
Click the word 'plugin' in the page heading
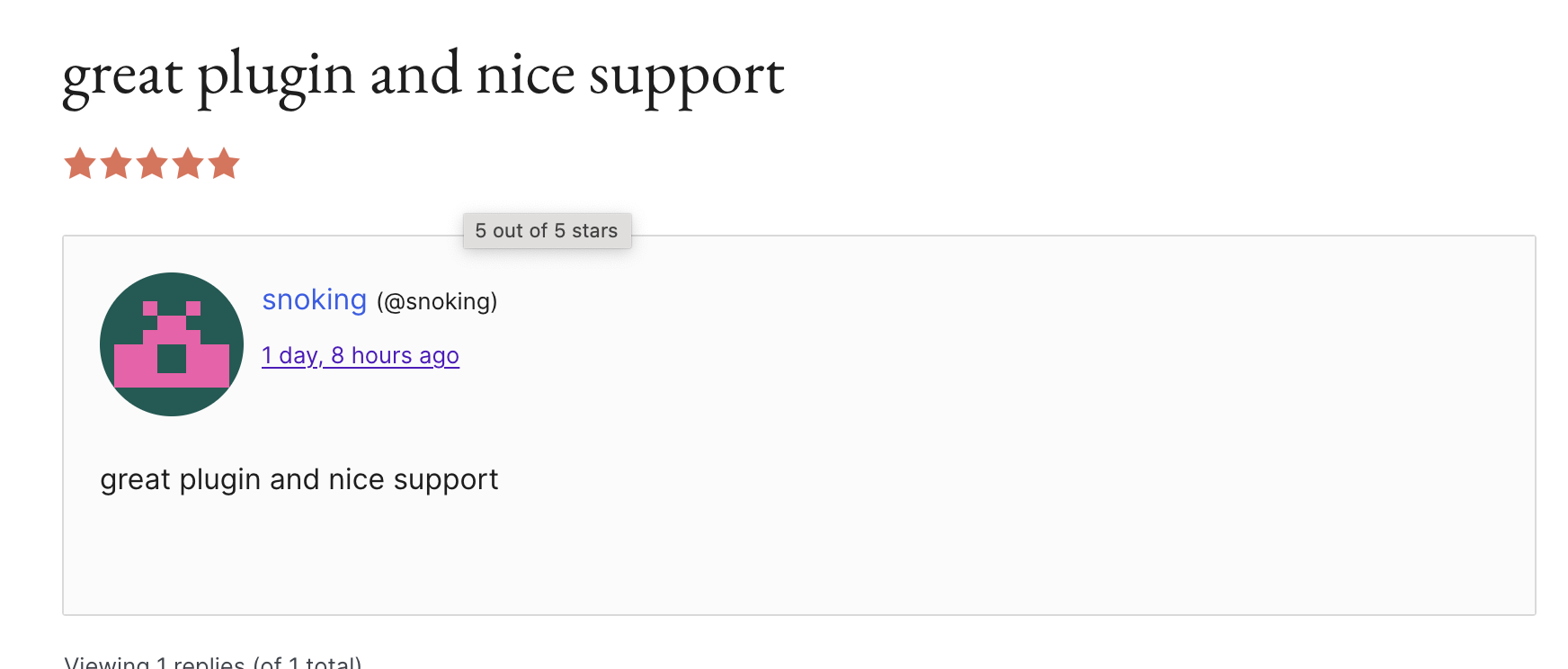(276, 76)
